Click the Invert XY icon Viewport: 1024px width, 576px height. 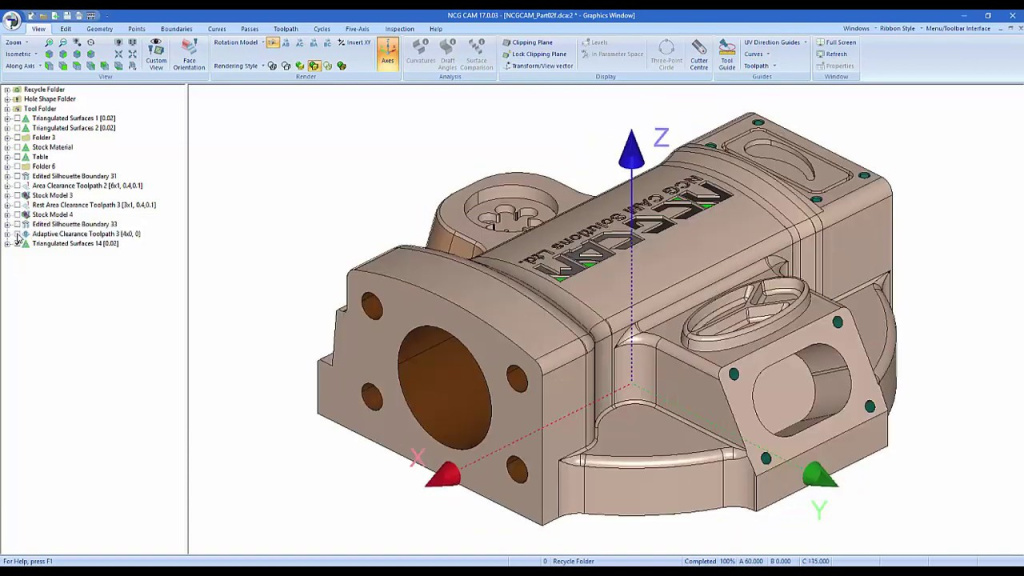tap(341, 43)
